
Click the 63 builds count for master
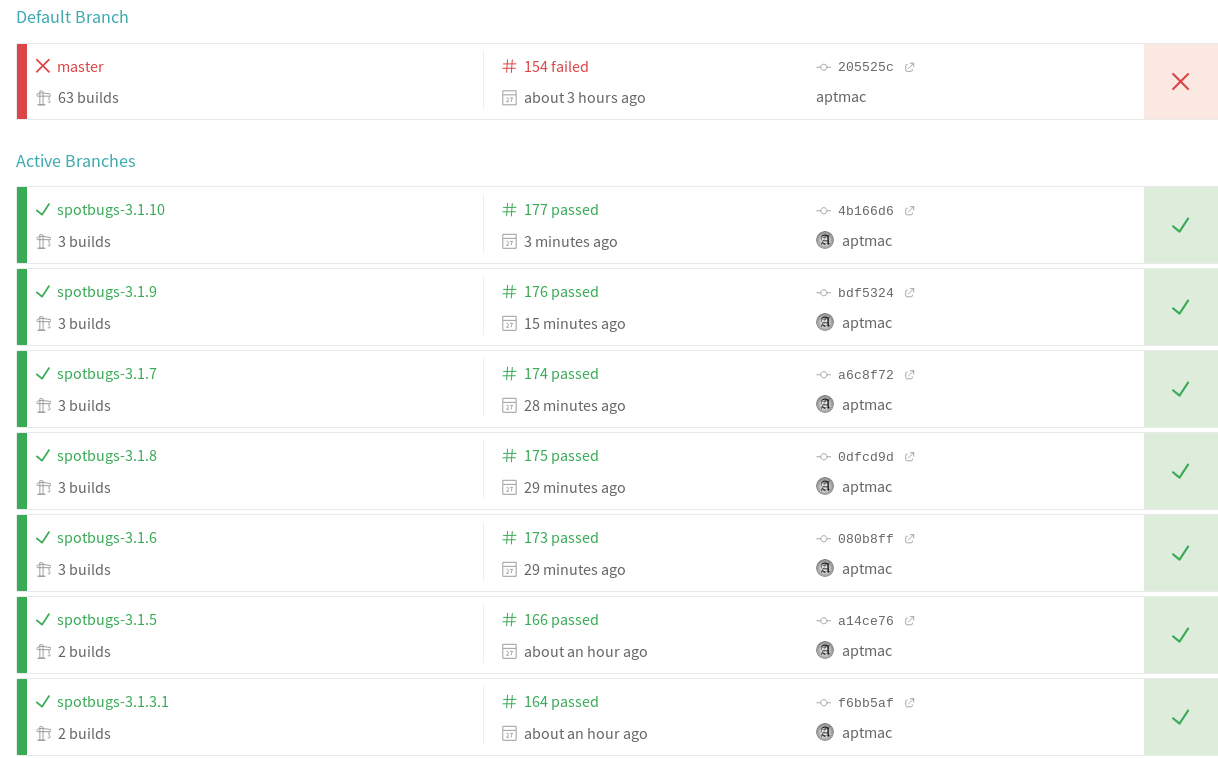[88, 98]
